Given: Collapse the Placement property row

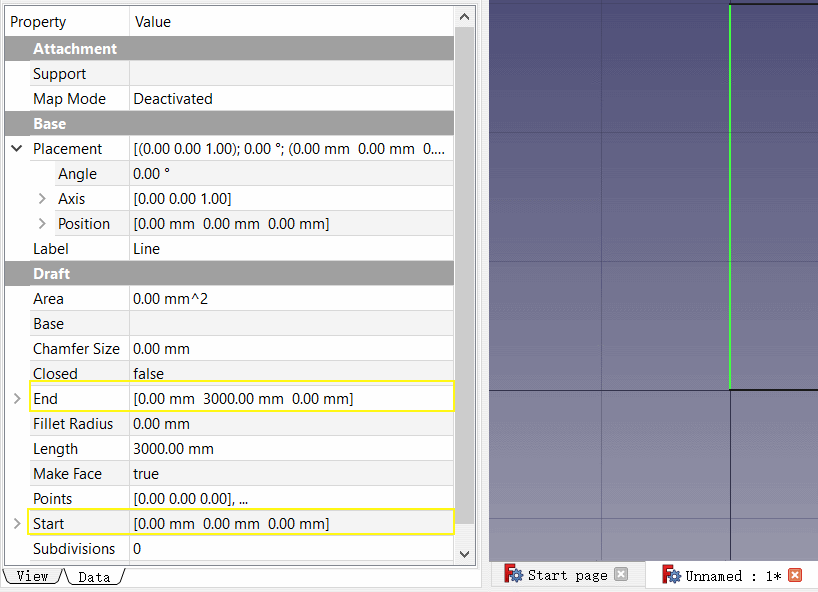Looking at the screenshot, I should [17, 149].
